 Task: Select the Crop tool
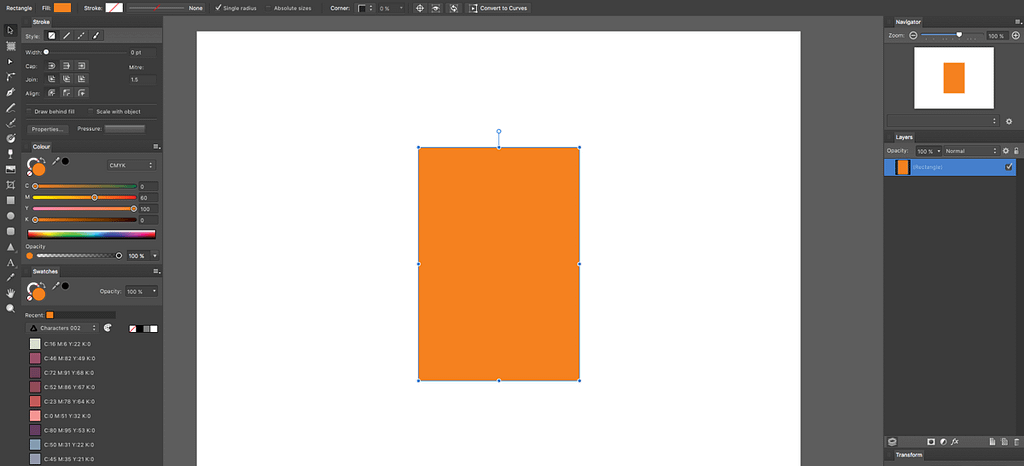11,185
